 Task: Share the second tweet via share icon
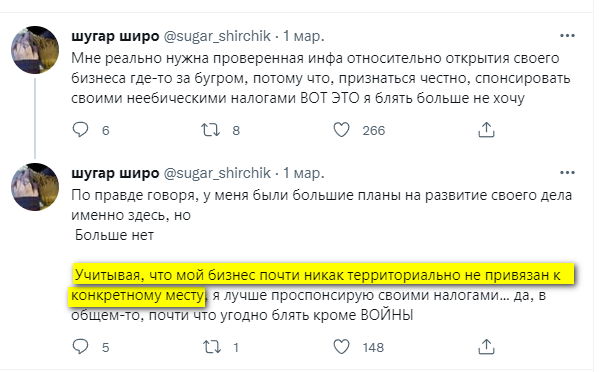point(486,347)
